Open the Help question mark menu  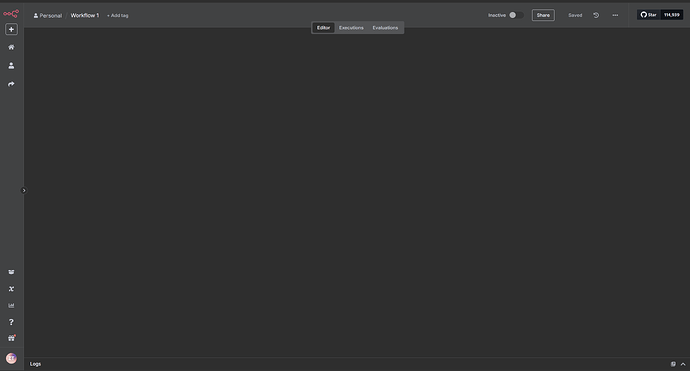11,322
